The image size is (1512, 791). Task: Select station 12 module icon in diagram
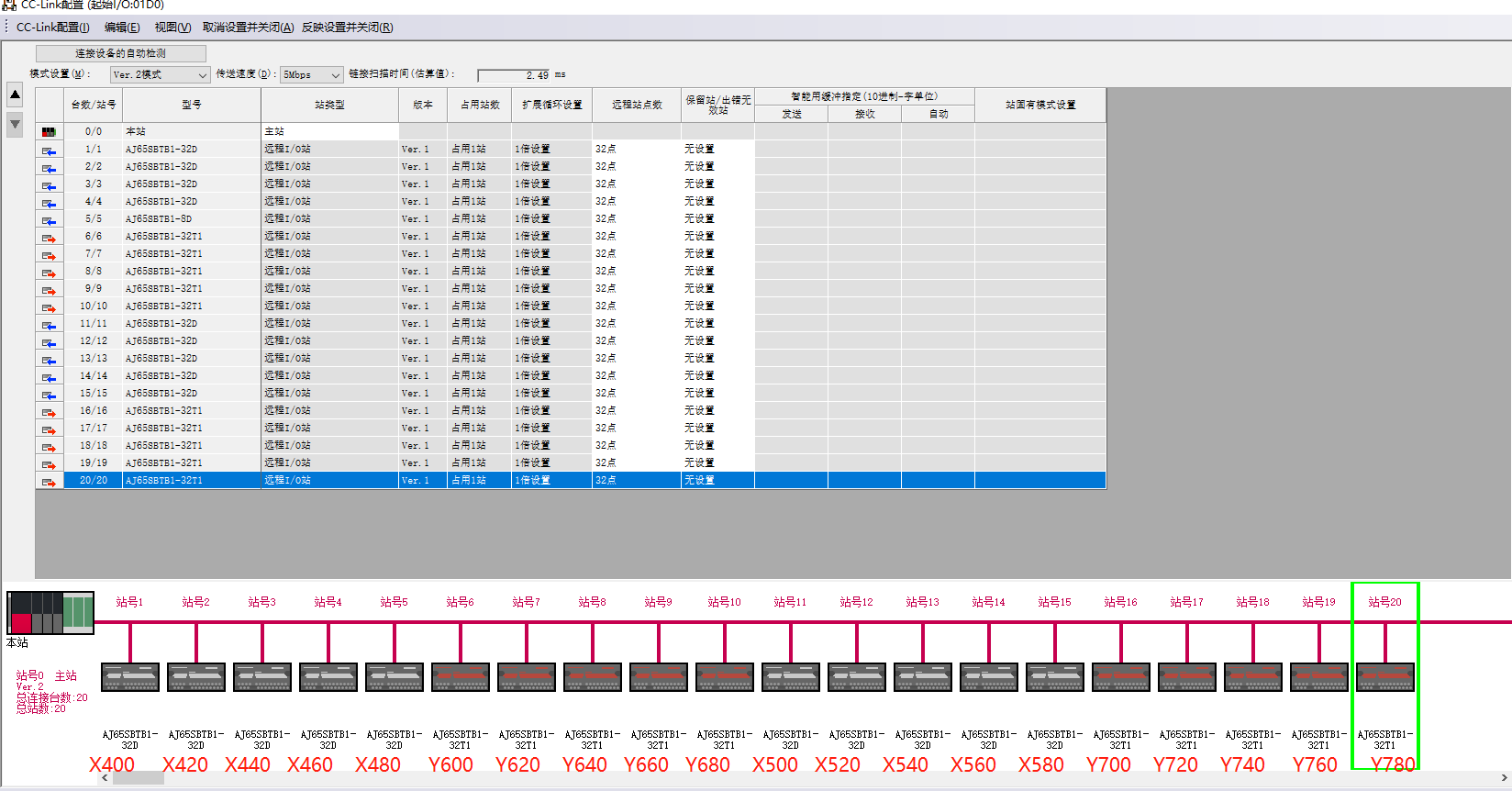pyautogui.click(x=857, y=677)
